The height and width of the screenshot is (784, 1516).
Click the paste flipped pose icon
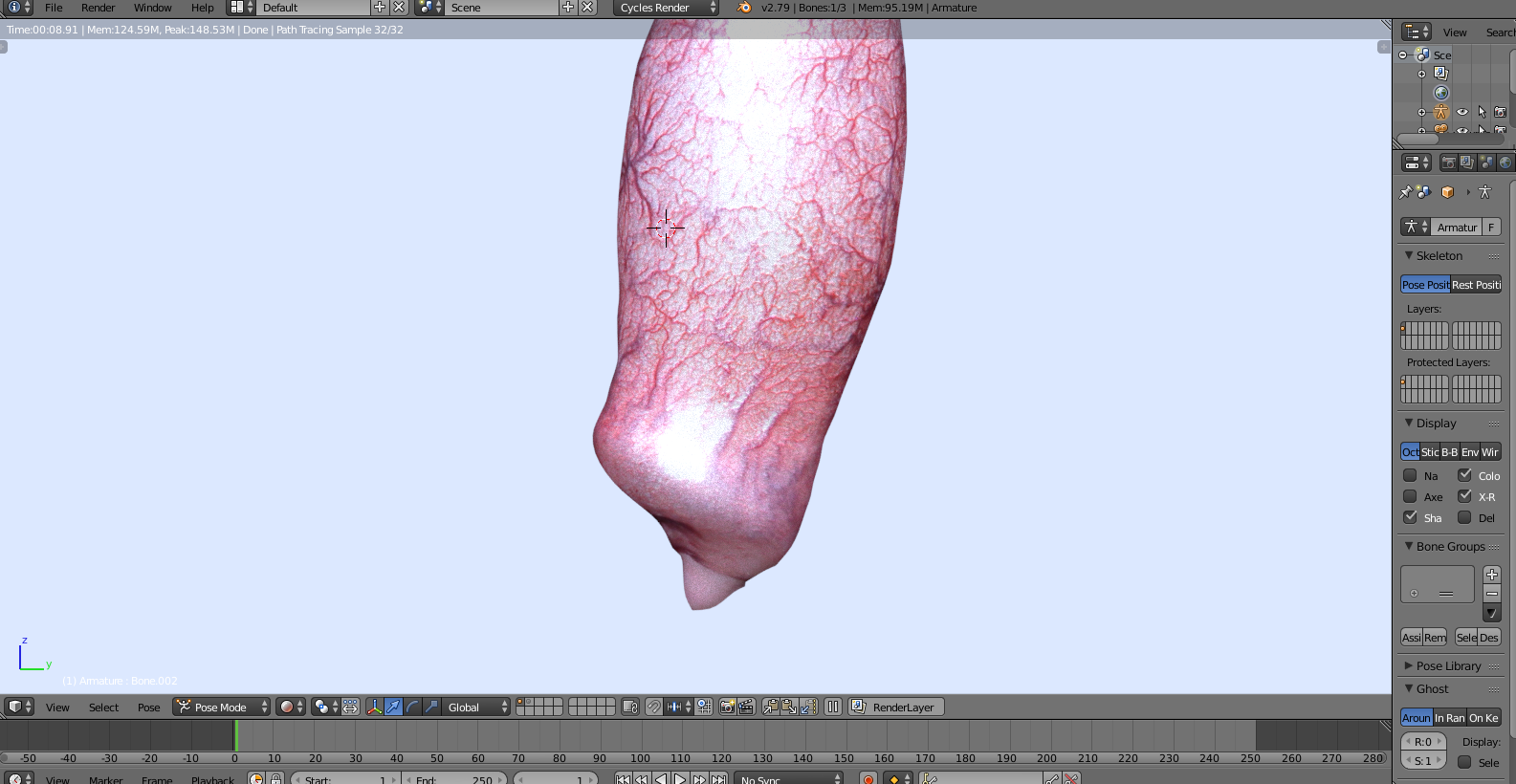[x=808, y=707]
